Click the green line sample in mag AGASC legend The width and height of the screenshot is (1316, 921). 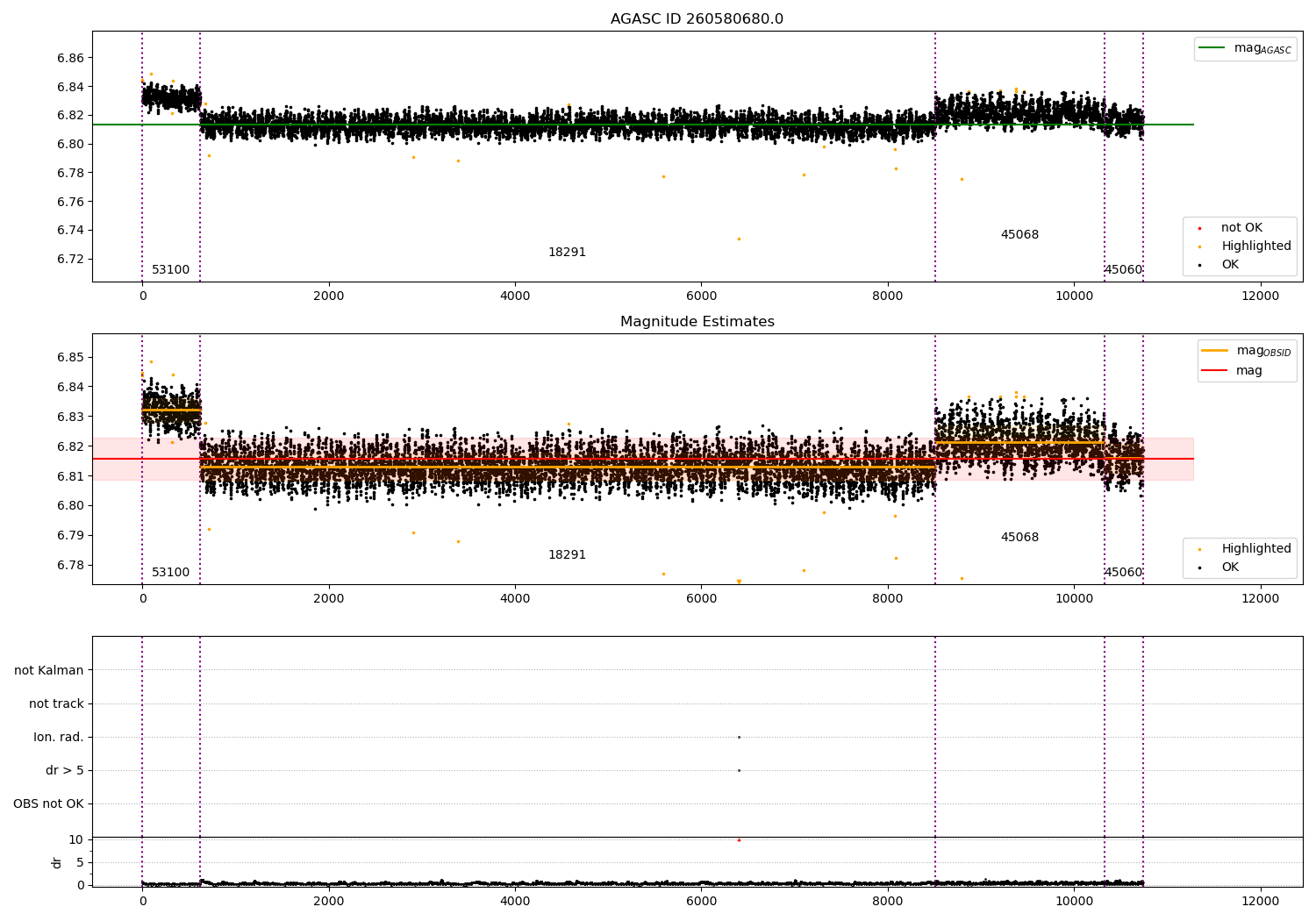click(x=1212, y=48)
